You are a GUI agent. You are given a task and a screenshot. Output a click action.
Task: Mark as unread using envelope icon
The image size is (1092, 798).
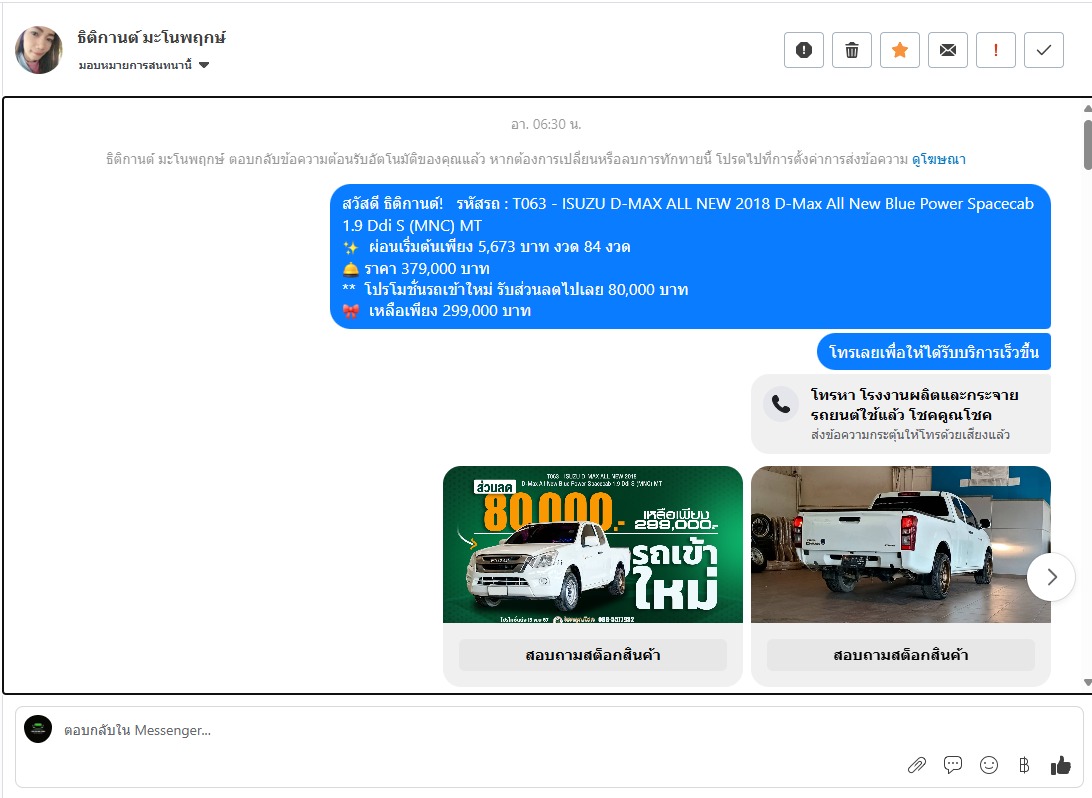click(948, 50)
